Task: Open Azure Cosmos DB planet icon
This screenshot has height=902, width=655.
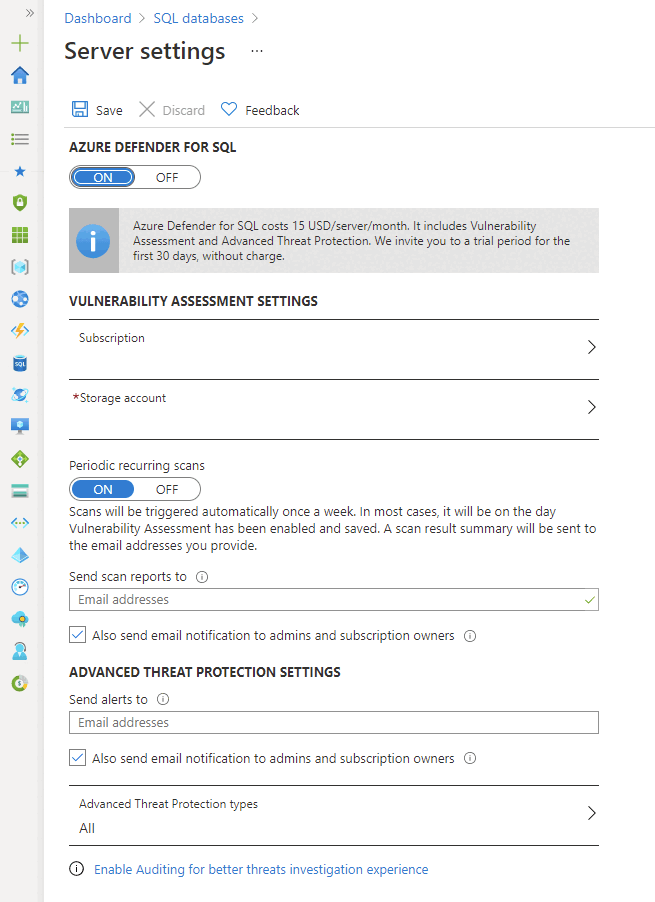Action: [20, 395]
